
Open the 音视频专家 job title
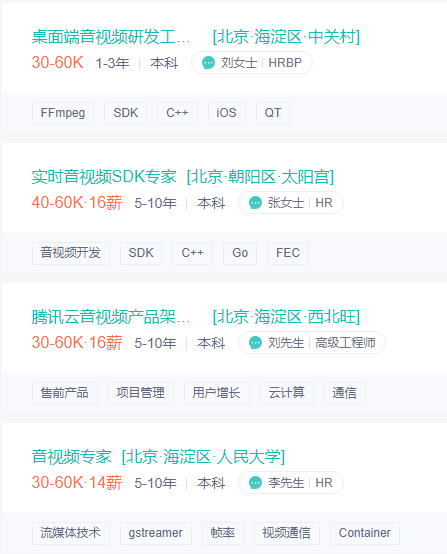pyautogui.click(x=71, y=456)
